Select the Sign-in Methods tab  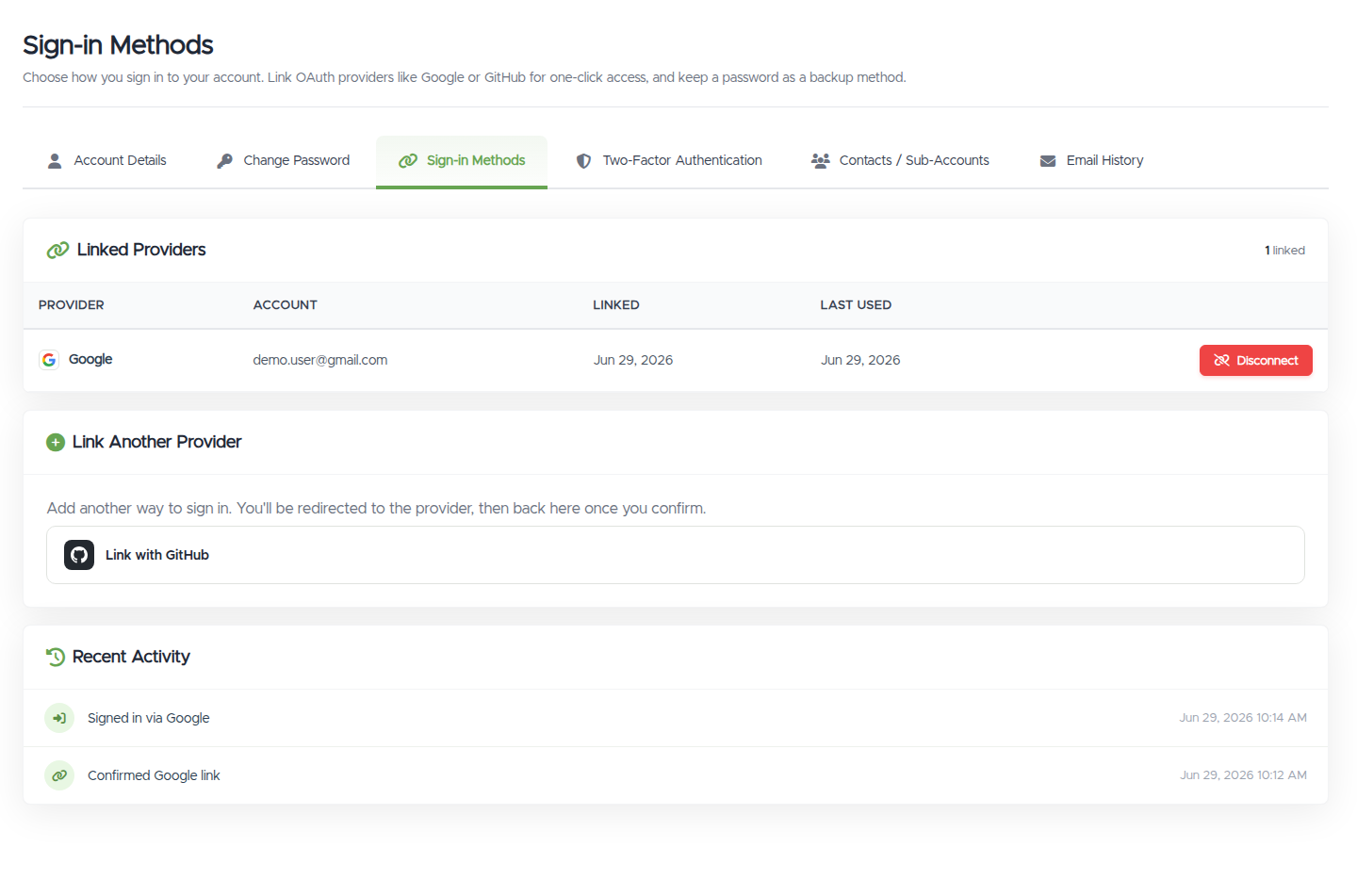coord(462,161)
